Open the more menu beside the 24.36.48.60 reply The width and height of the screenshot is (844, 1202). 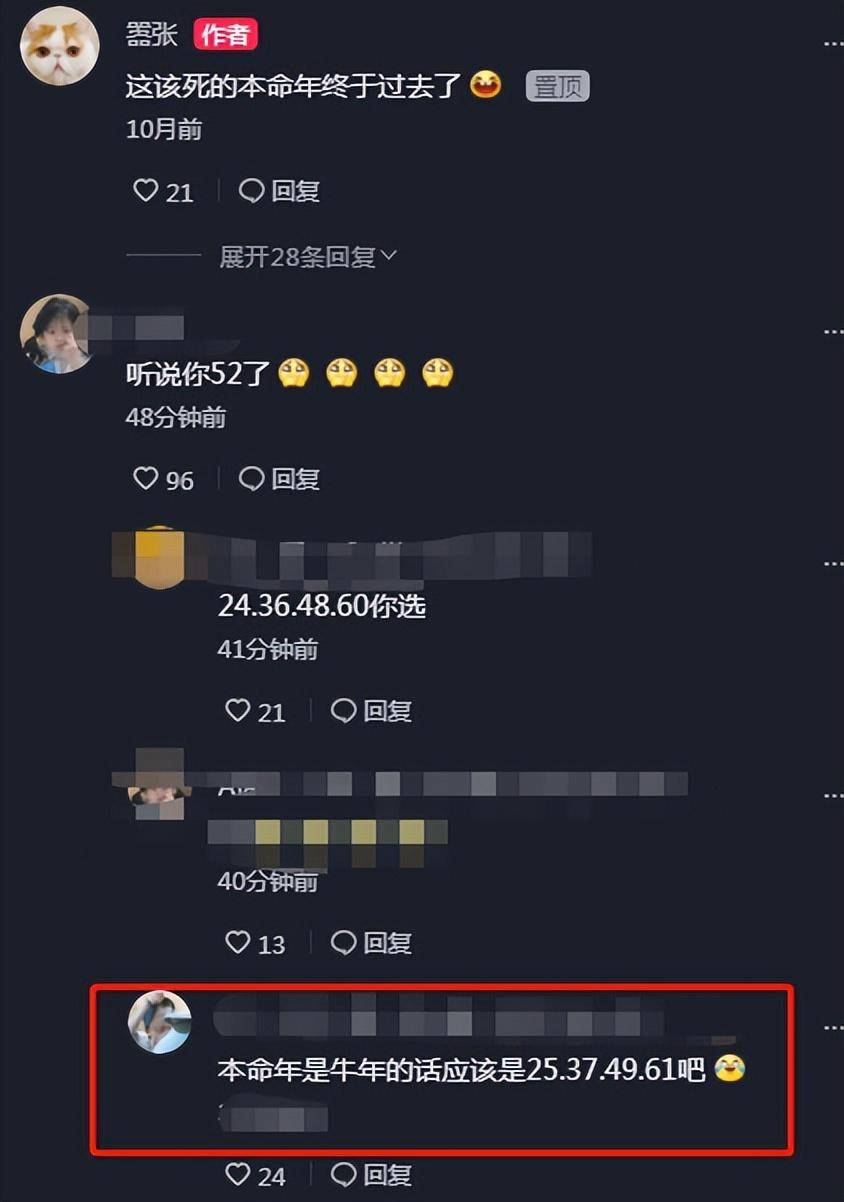click(833, 564)
